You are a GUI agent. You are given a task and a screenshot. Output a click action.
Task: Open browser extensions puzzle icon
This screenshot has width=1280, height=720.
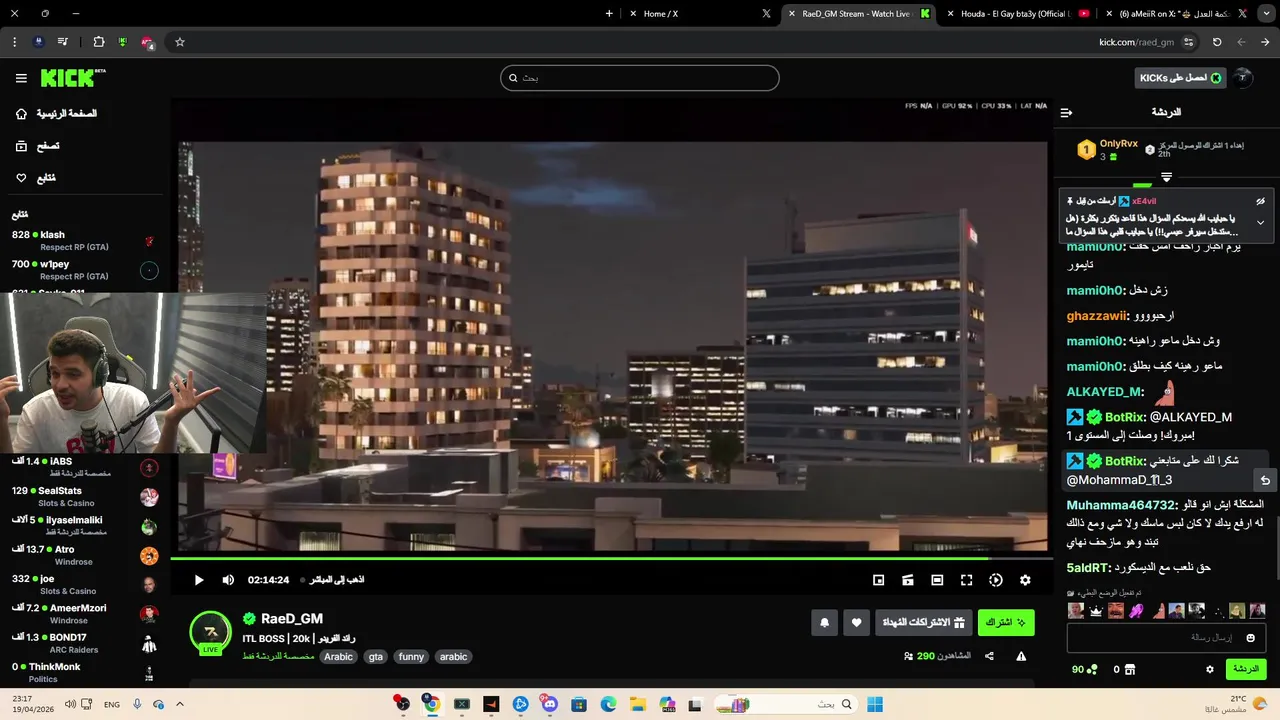[99, 42]
